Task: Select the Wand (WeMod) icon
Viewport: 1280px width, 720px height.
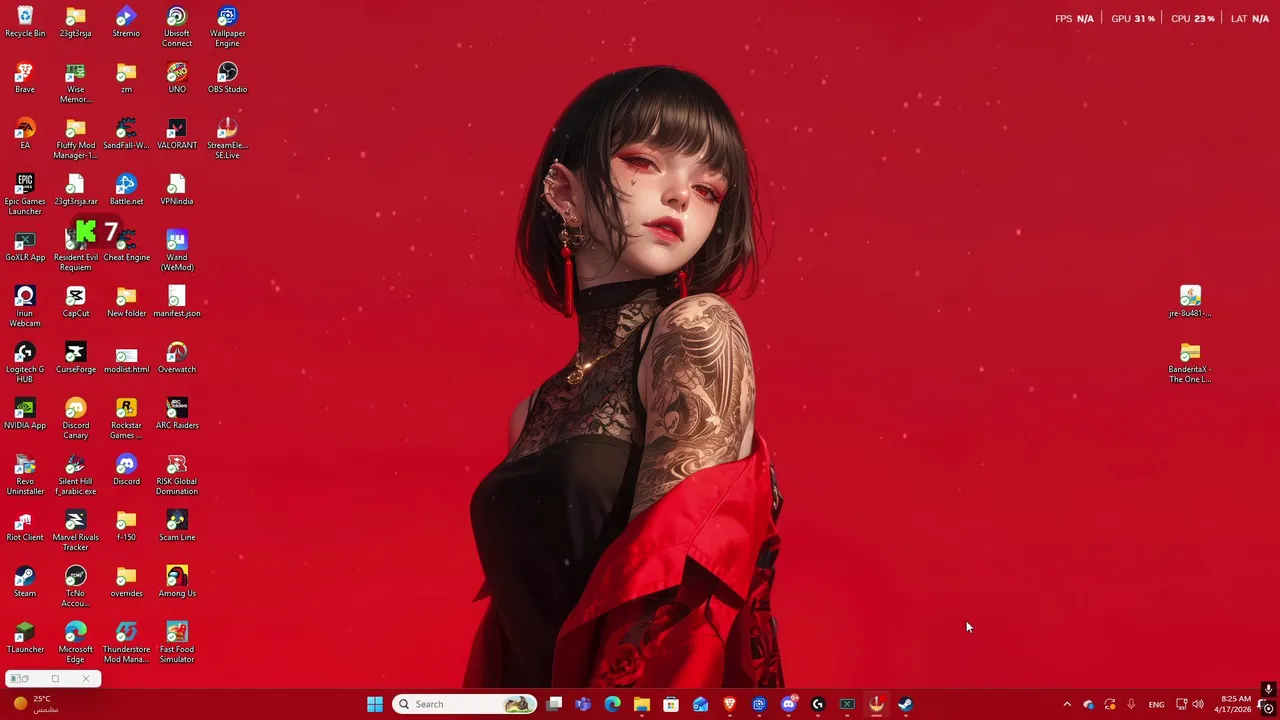Action: (x=177, y=251)
